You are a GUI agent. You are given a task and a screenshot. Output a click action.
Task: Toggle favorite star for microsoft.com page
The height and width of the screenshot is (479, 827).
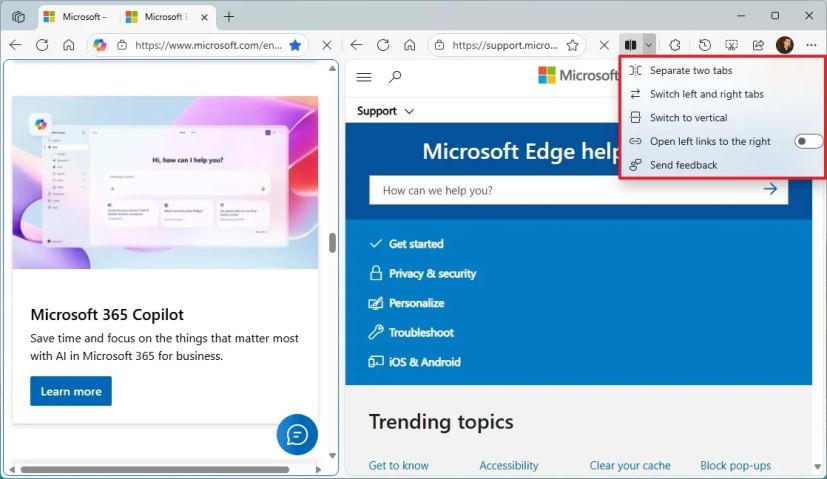click(x=295, y=45)
